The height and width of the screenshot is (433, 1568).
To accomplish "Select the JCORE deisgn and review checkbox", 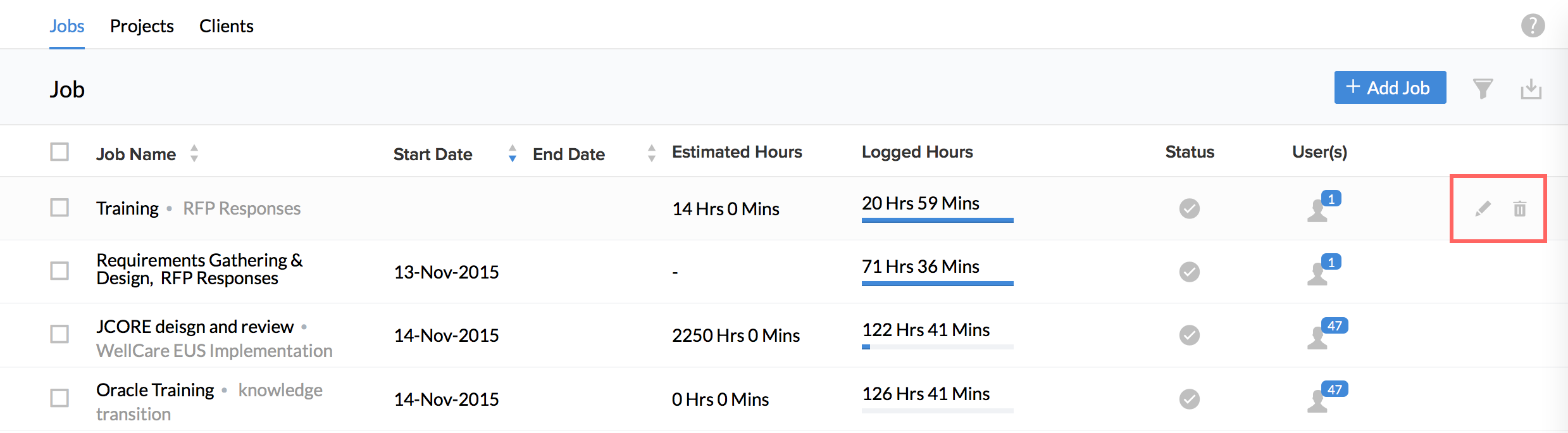I will pos(59,334).
